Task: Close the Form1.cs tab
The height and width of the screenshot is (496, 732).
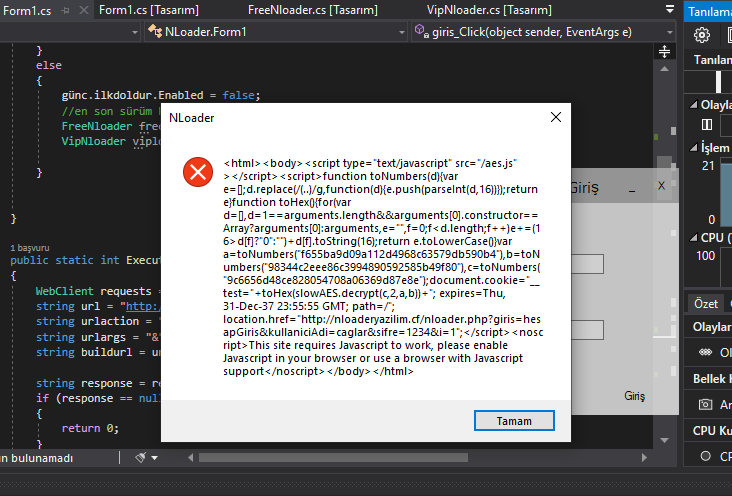Action: coord(84,10)
